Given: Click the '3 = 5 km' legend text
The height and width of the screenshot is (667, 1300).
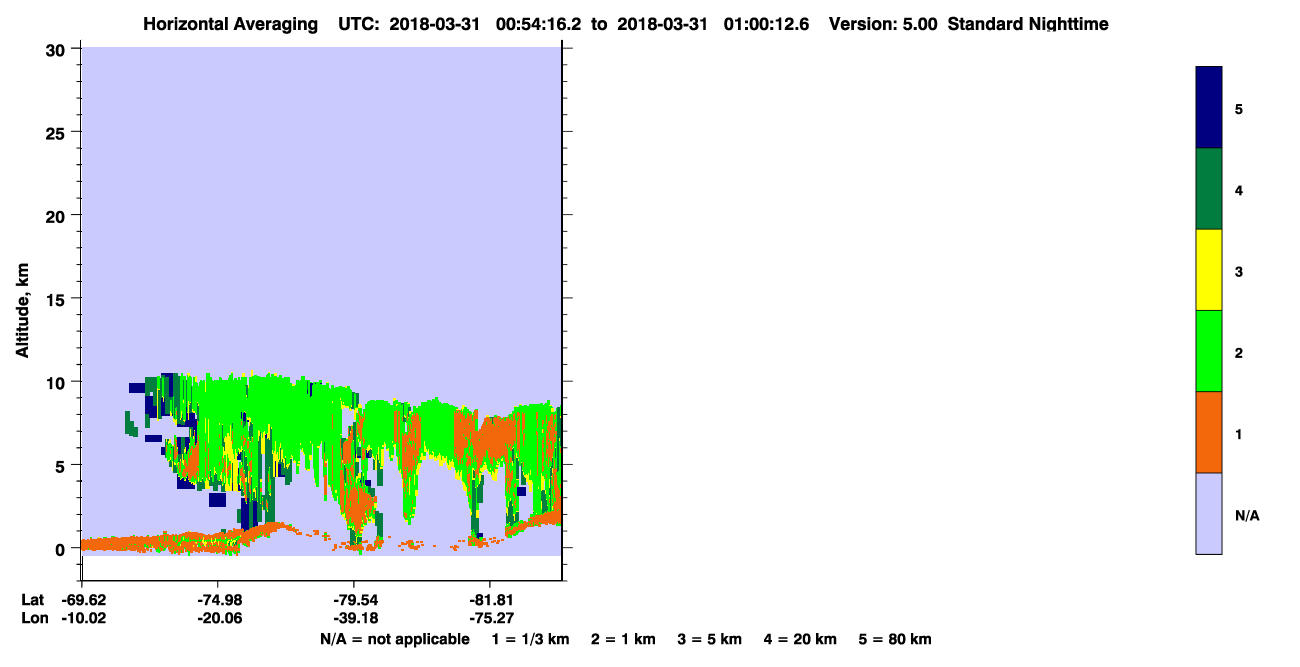Looking at the screenshot, I should click(710, 639).
